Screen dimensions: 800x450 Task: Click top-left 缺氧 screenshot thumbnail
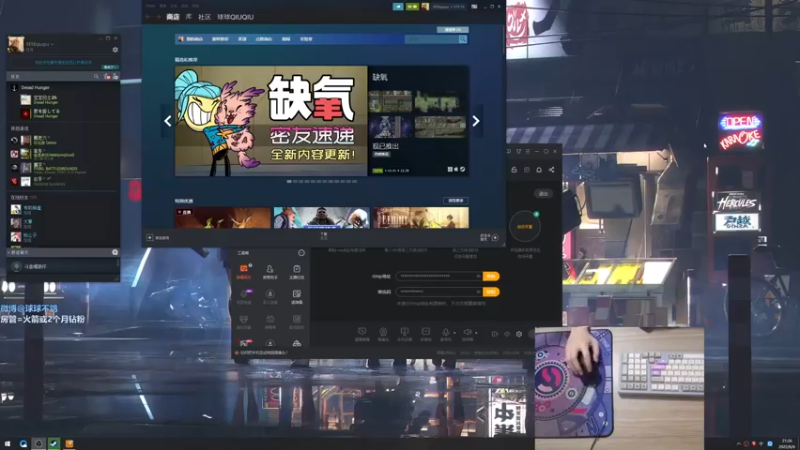[x=390, y=102]
